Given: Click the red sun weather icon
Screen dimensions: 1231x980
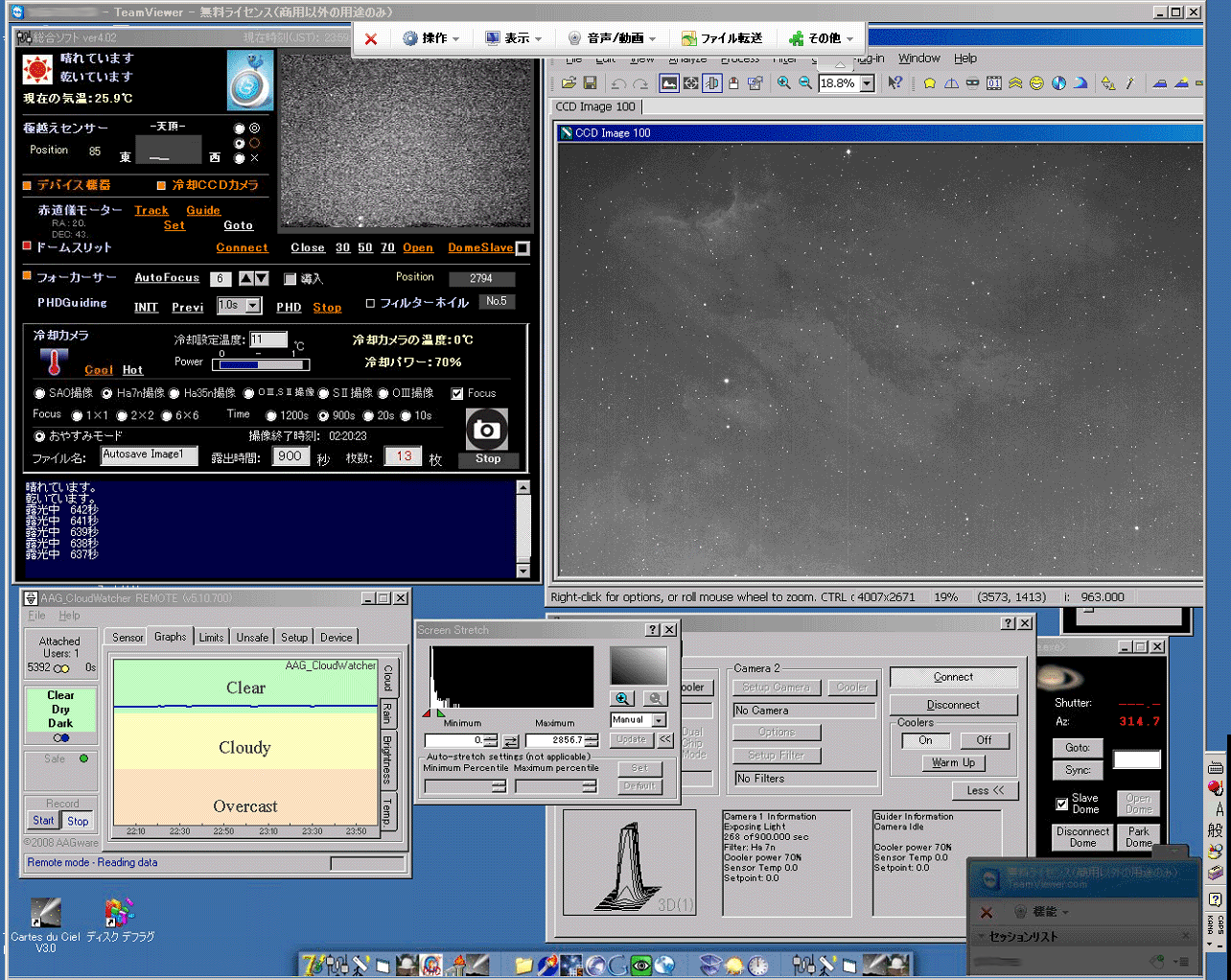Looking at the screenshot, I should [37, 69].
